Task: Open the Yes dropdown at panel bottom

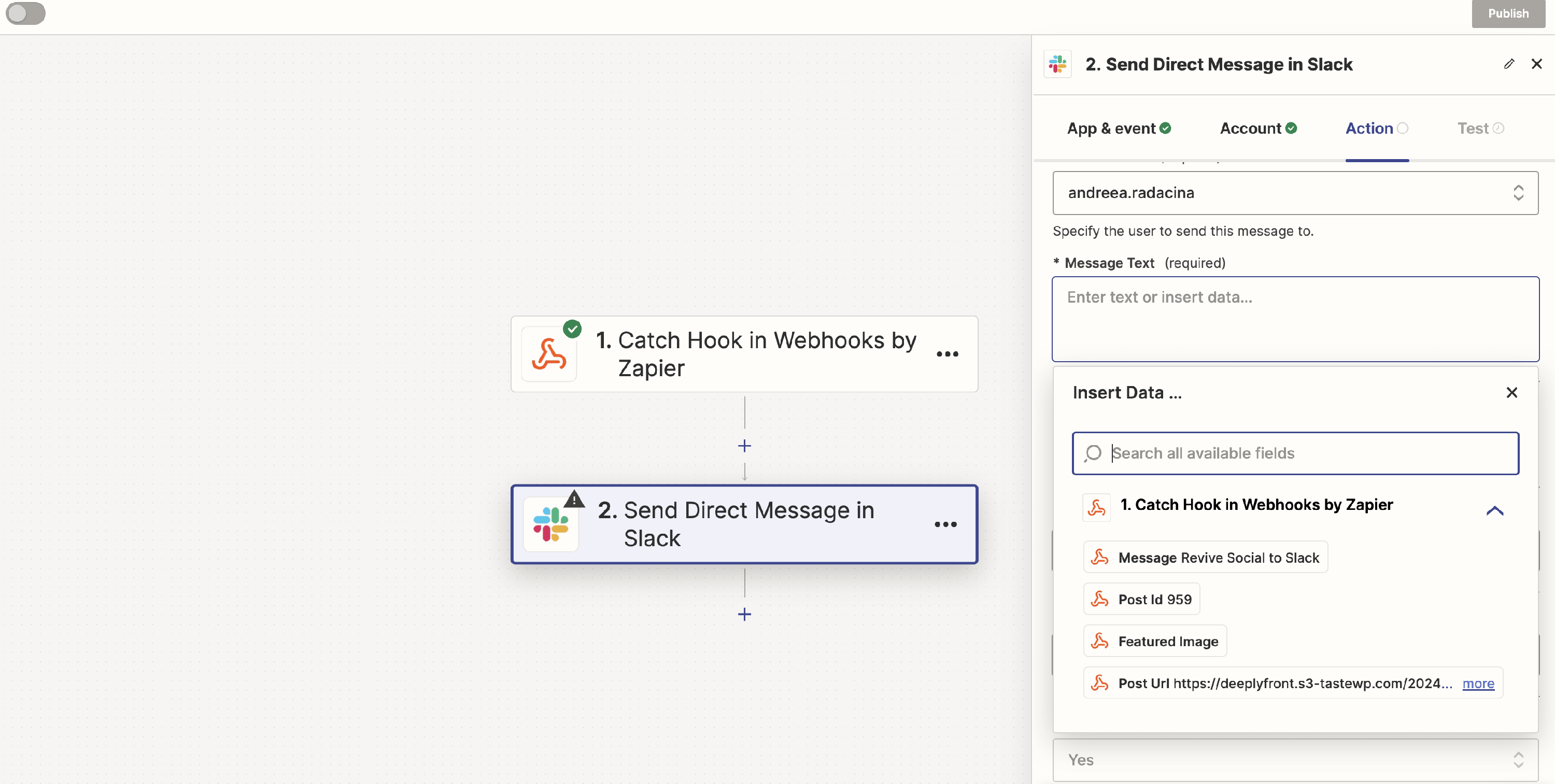Action: (1295, 760)
